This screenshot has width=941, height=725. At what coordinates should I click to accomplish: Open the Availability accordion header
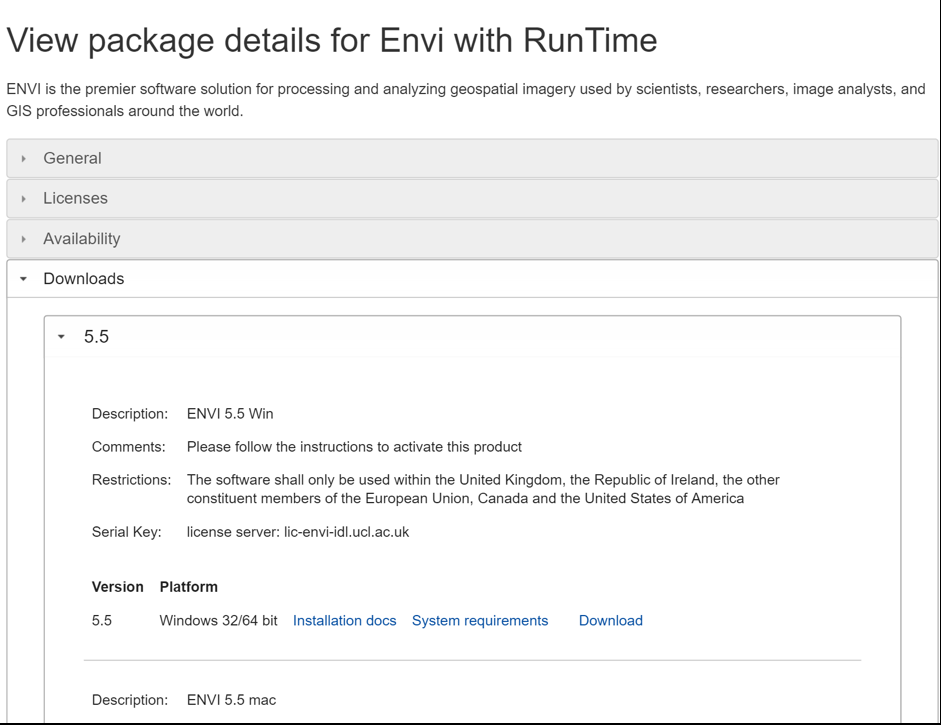[472, 239]
